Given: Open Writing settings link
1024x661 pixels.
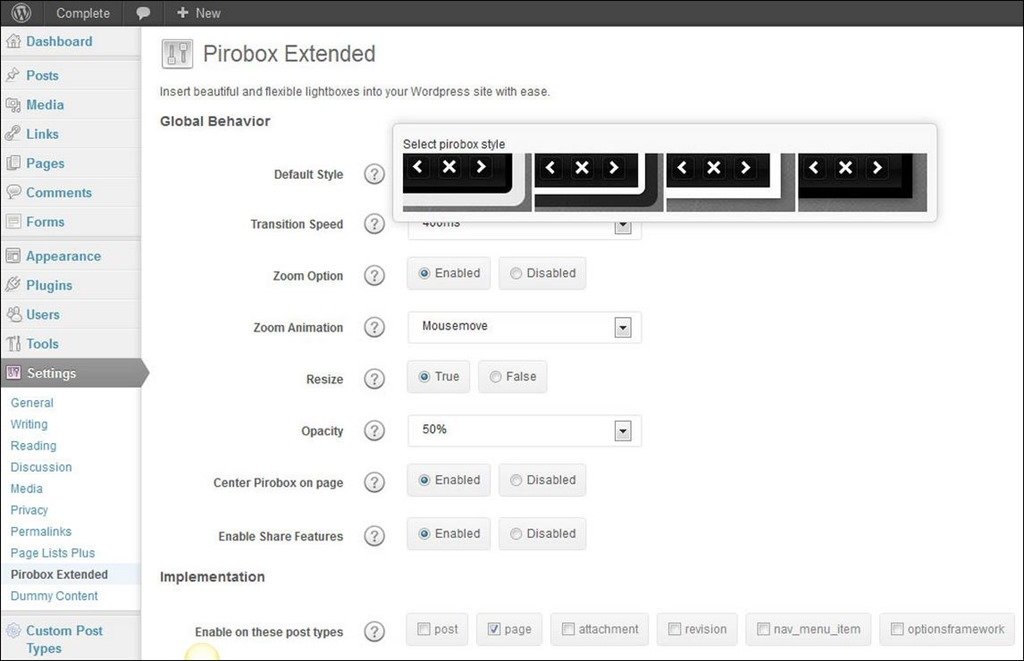Looking at the screenshot, I should pos(29,425).
